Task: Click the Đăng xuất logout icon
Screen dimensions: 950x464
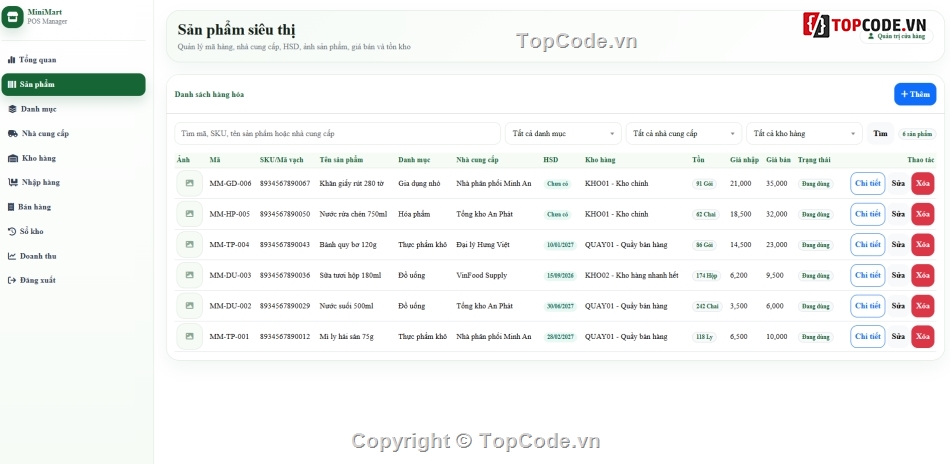Action: pyautogui.click(x=12, y=280)
